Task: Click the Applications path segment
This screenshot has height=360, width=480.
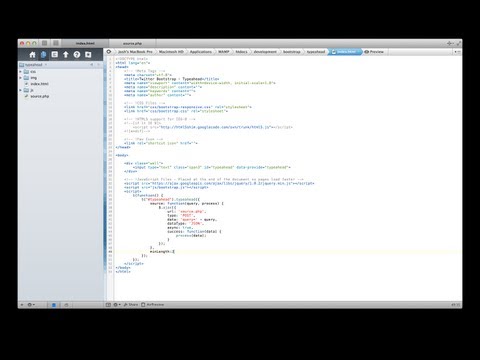Action: tap(201, 52)
